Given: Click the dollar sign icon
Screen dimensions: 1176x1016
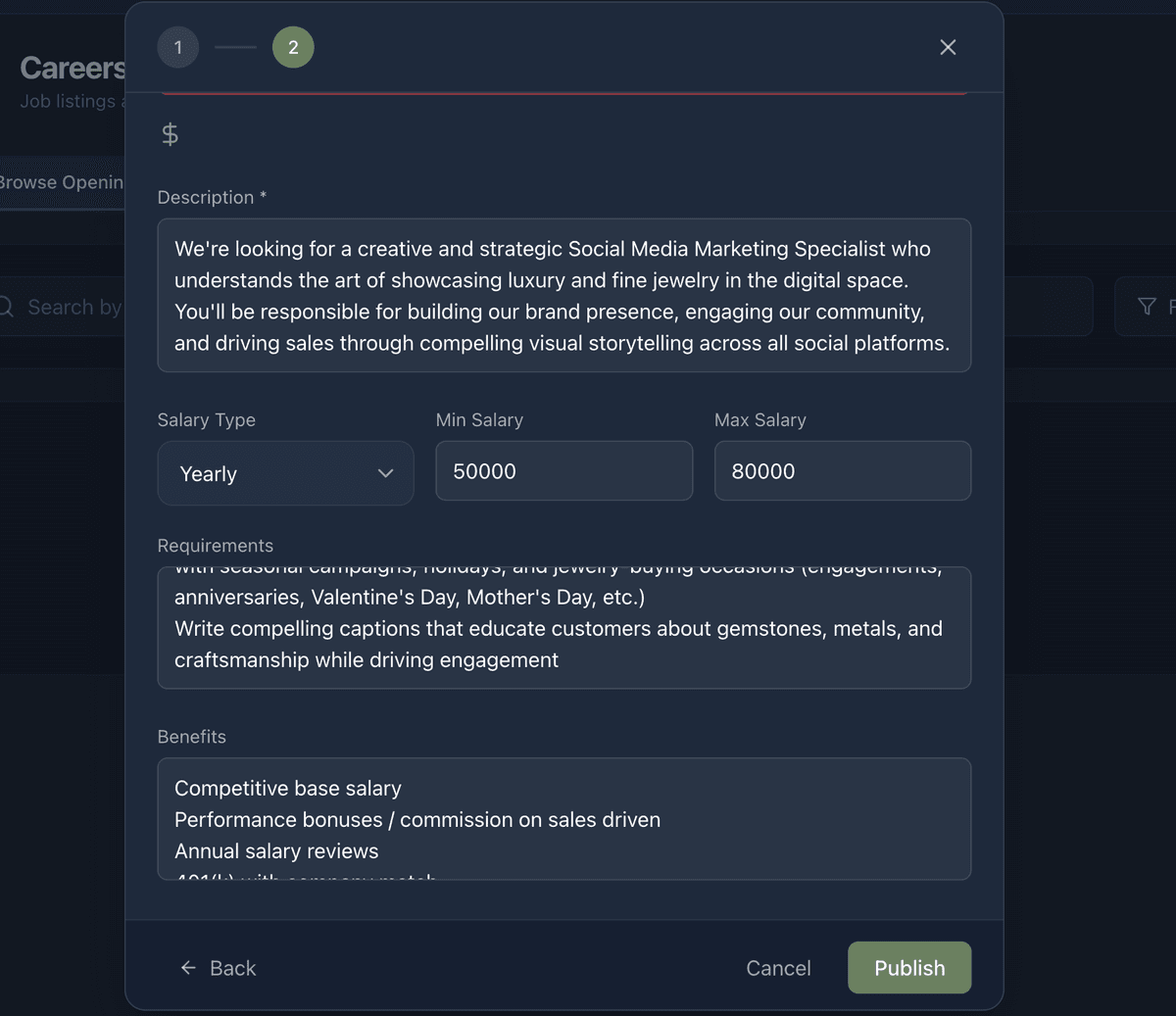Looking at the screenshot, I should [x=170, y=133].
